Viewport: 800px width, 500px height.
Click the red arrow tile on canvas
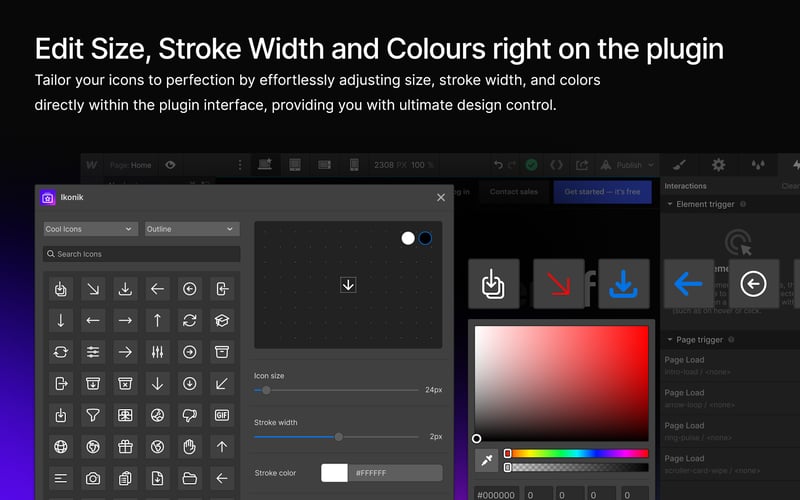(x=559, y=284)
